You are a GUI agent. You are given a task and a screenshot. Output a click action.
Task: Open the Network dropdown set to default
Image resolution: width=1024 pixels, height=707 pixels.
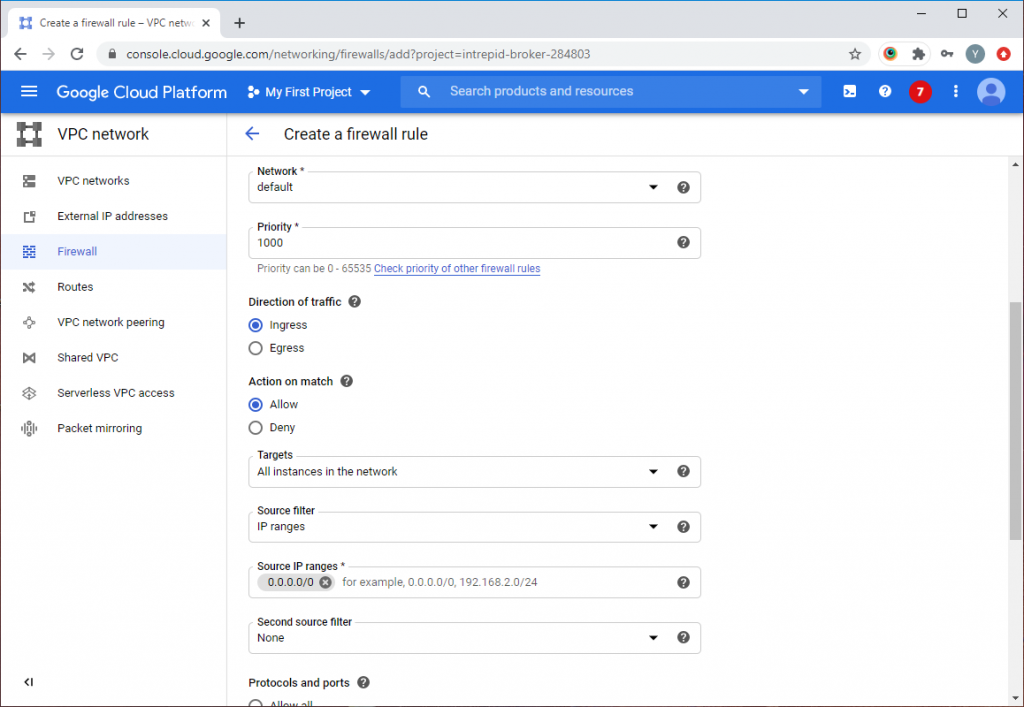point(474,187)
